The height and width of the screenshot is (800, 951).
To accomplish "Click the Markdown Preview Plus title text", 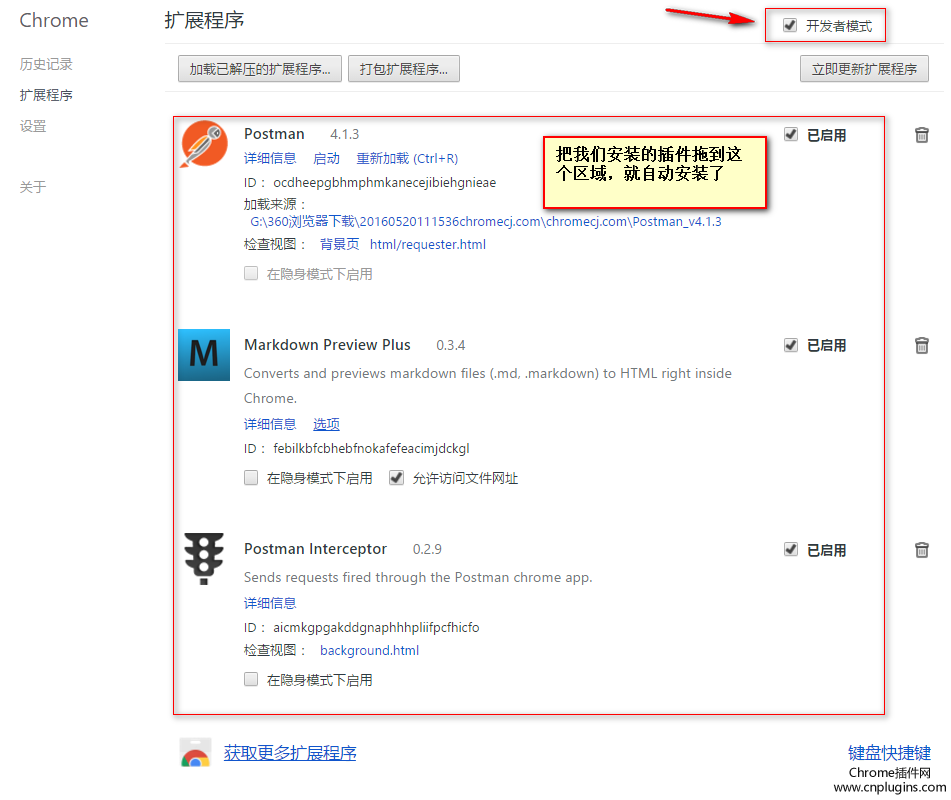I will click(x=328, y=345).
